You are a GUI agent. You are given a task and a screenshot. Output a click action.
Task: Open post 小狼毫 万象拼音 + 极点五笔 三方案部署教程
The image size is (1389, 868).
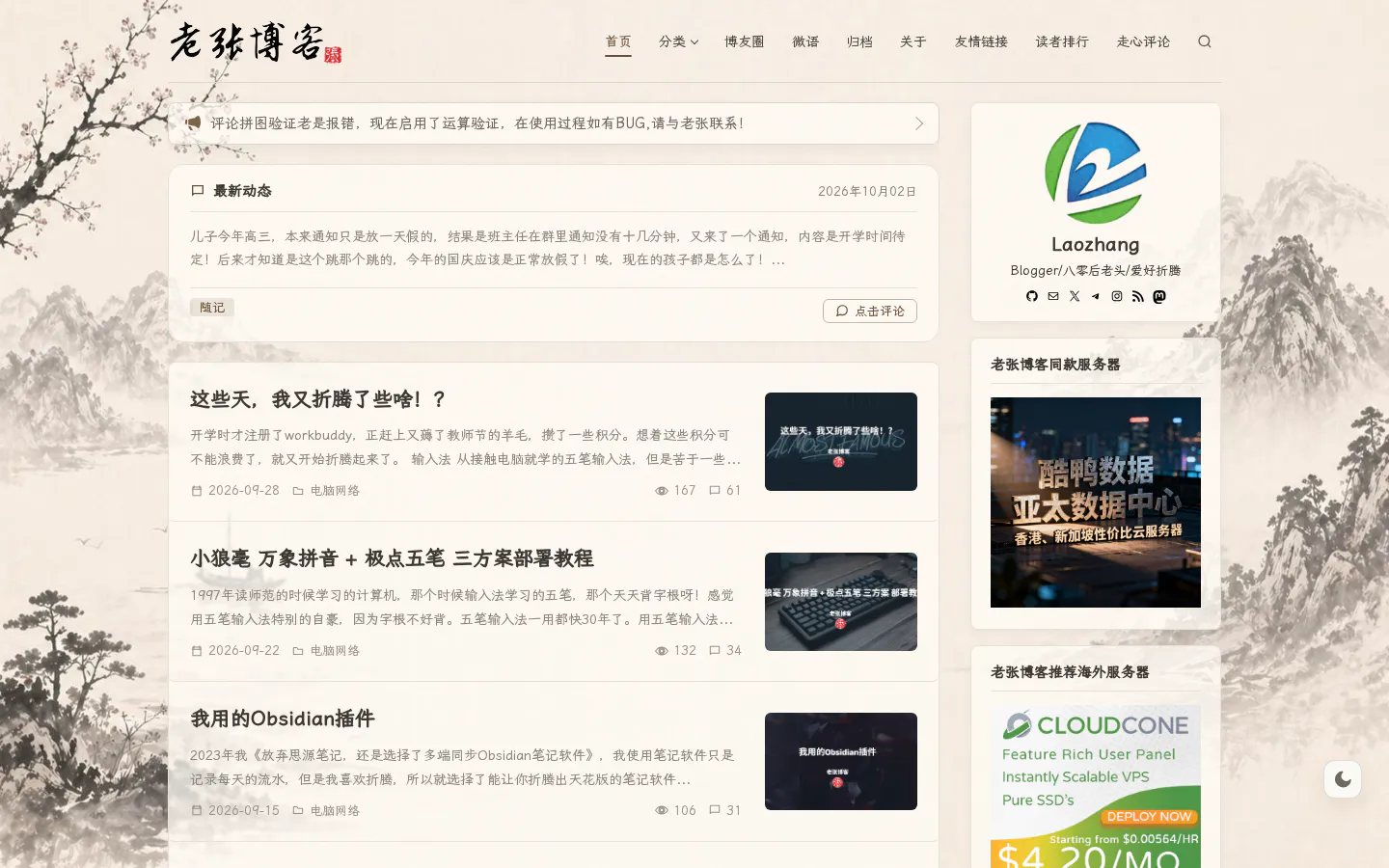(392, 558)
